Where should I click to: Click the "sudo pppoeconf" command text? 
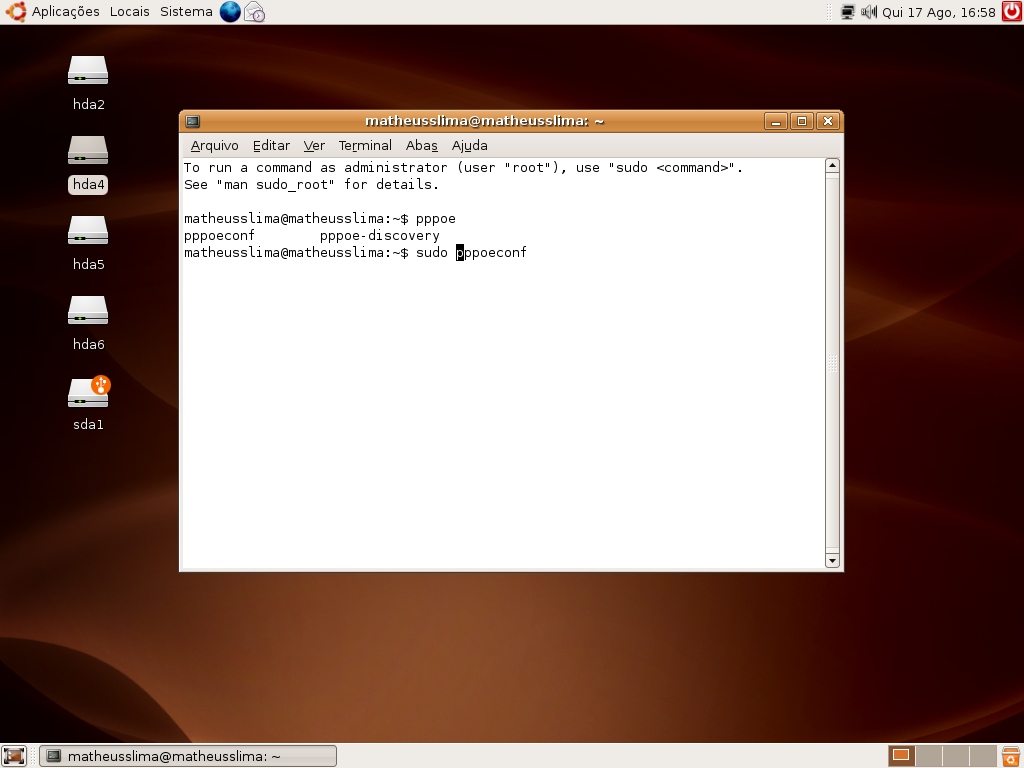point(471,253)
